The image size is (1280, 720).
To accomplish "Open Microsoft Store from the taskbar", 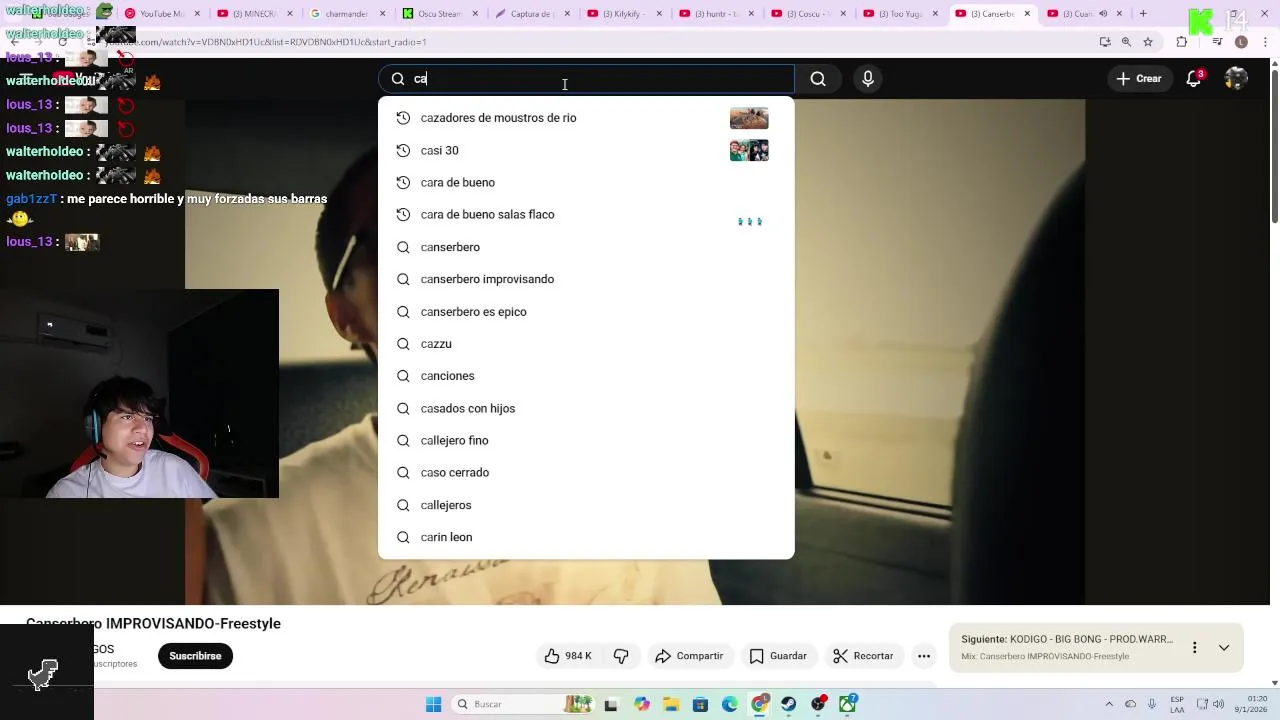I will tap(700, 704).
